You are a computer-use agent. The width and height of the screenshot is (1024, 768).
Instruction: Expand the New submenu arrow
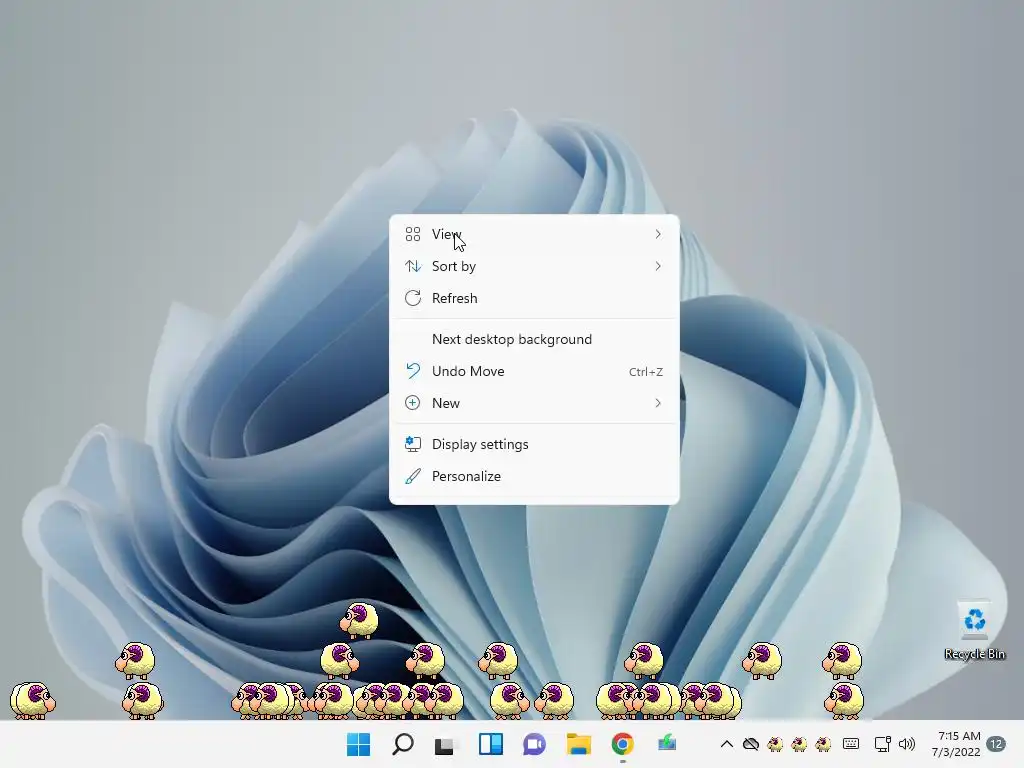click(x=658, y=403)
